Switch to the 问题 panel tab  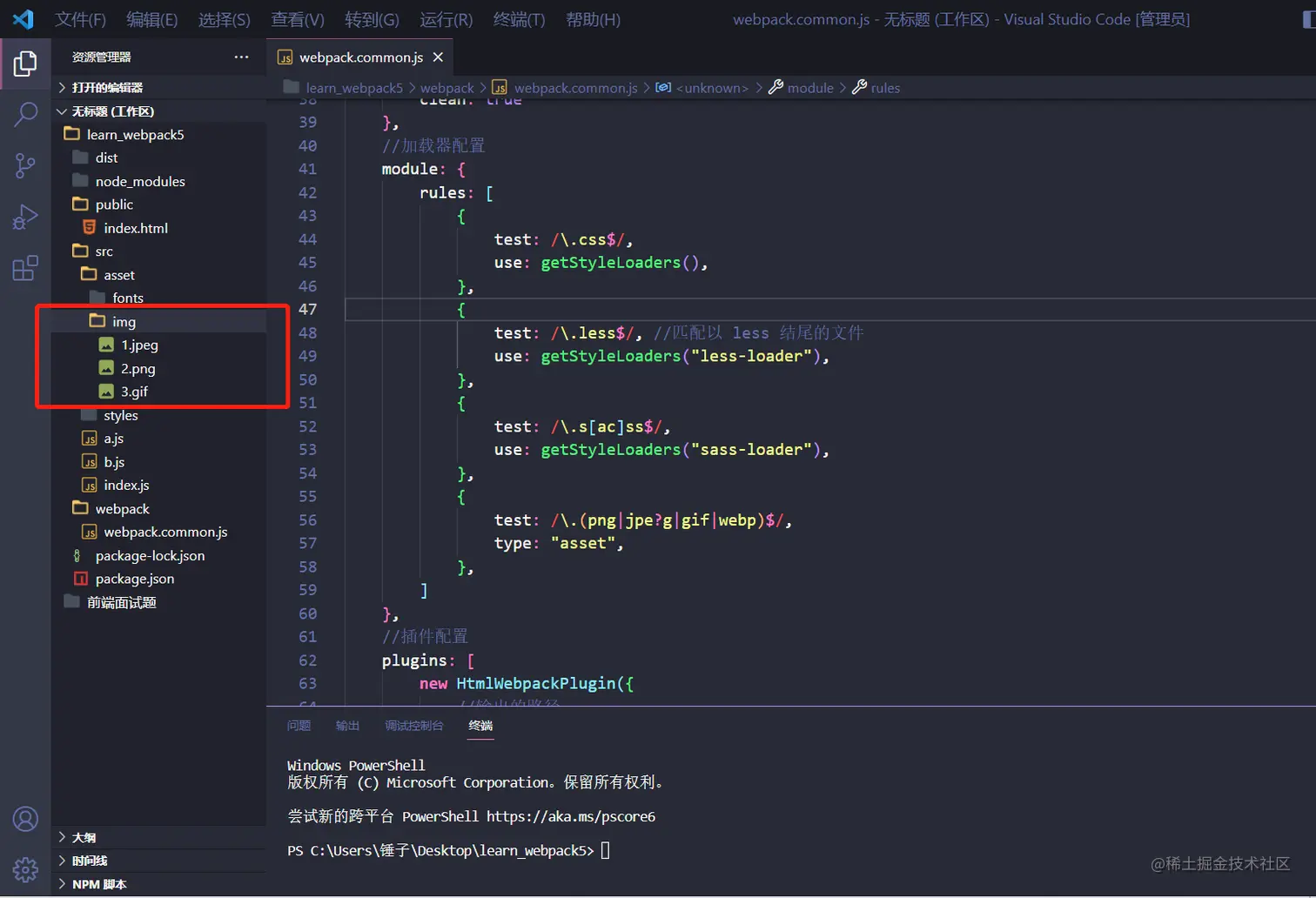pyautogui.click(x=299, y=726)
